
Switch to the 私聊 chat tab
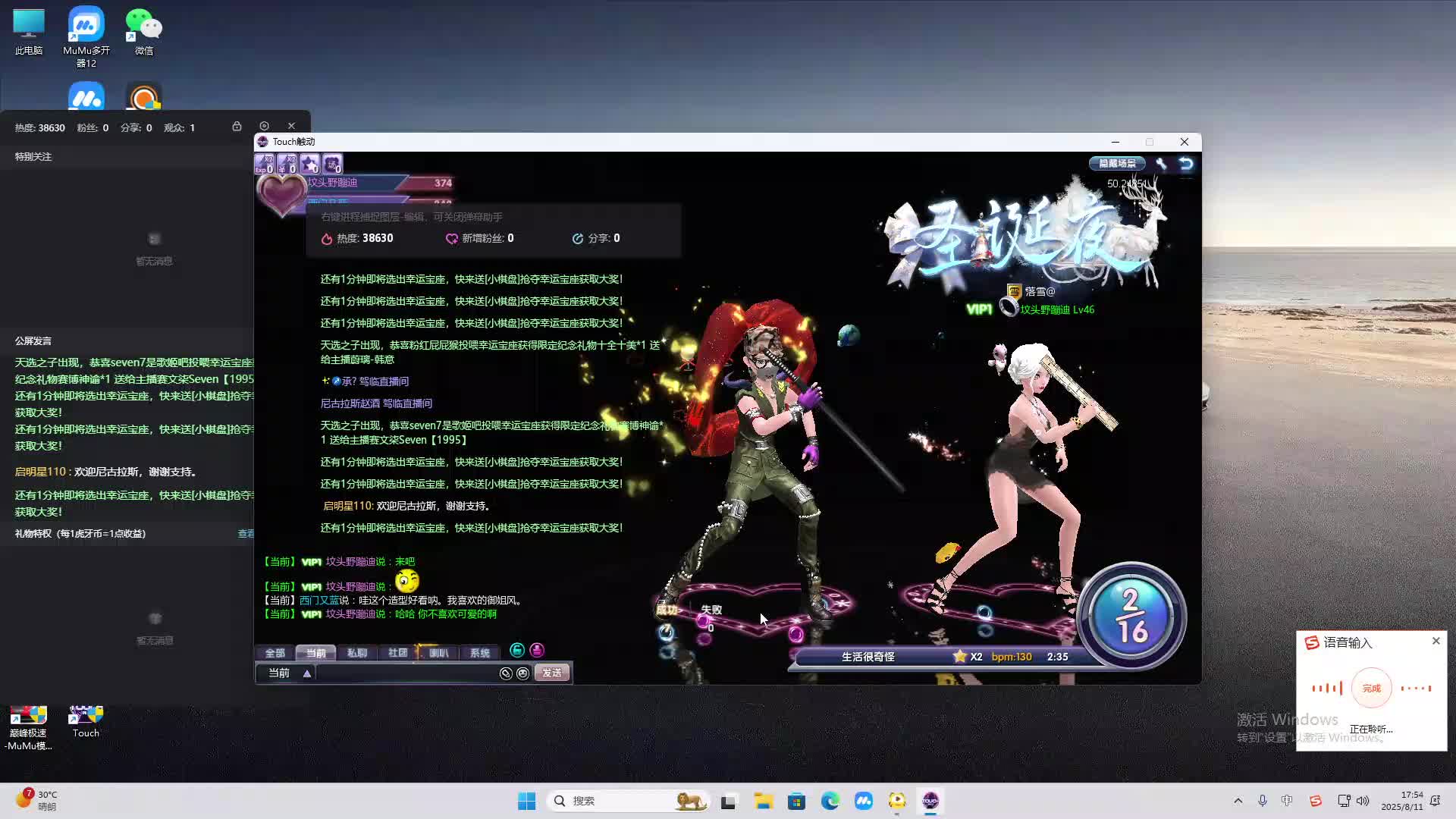(x=356, y=653)
